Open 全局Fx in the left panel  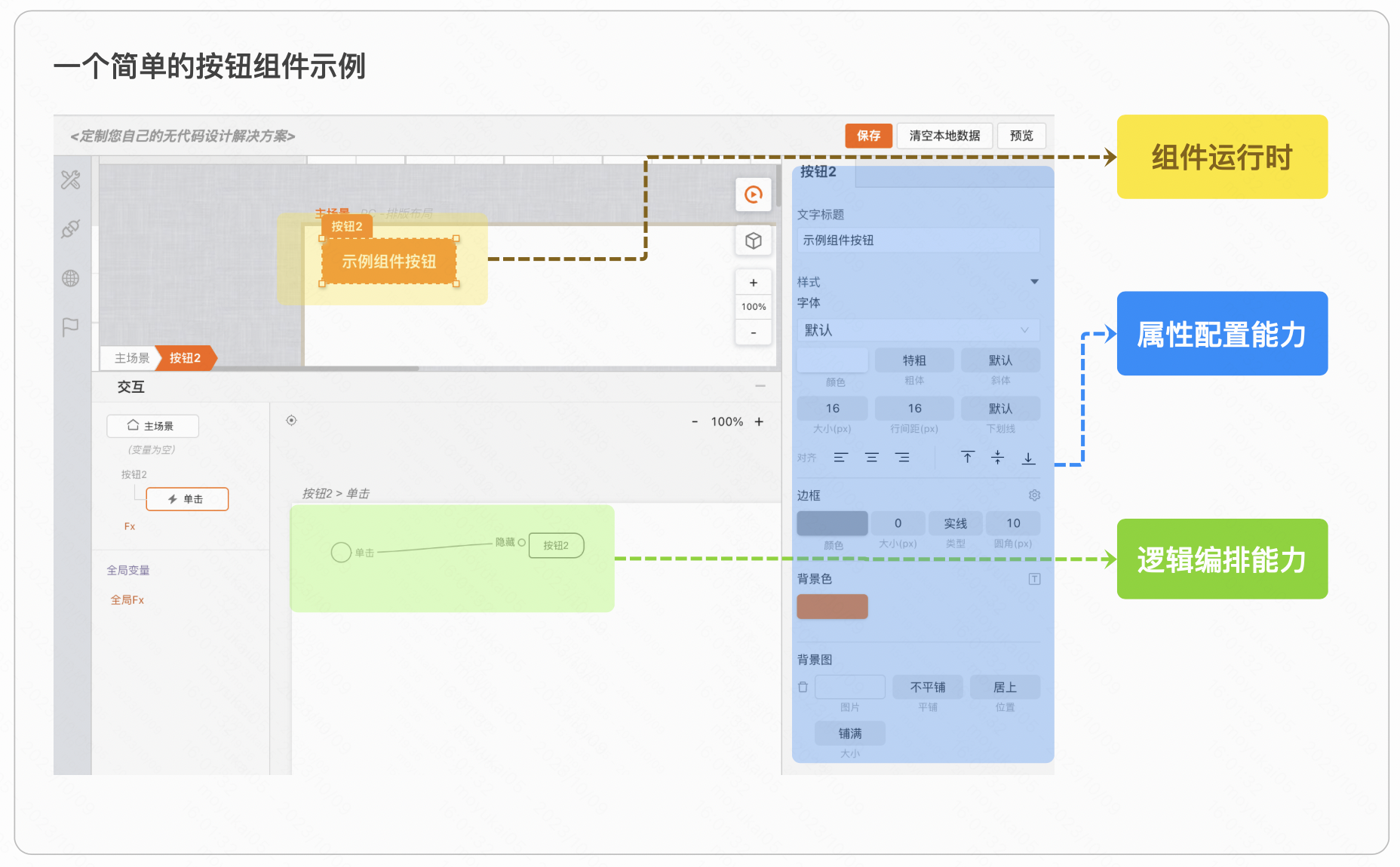127,599
